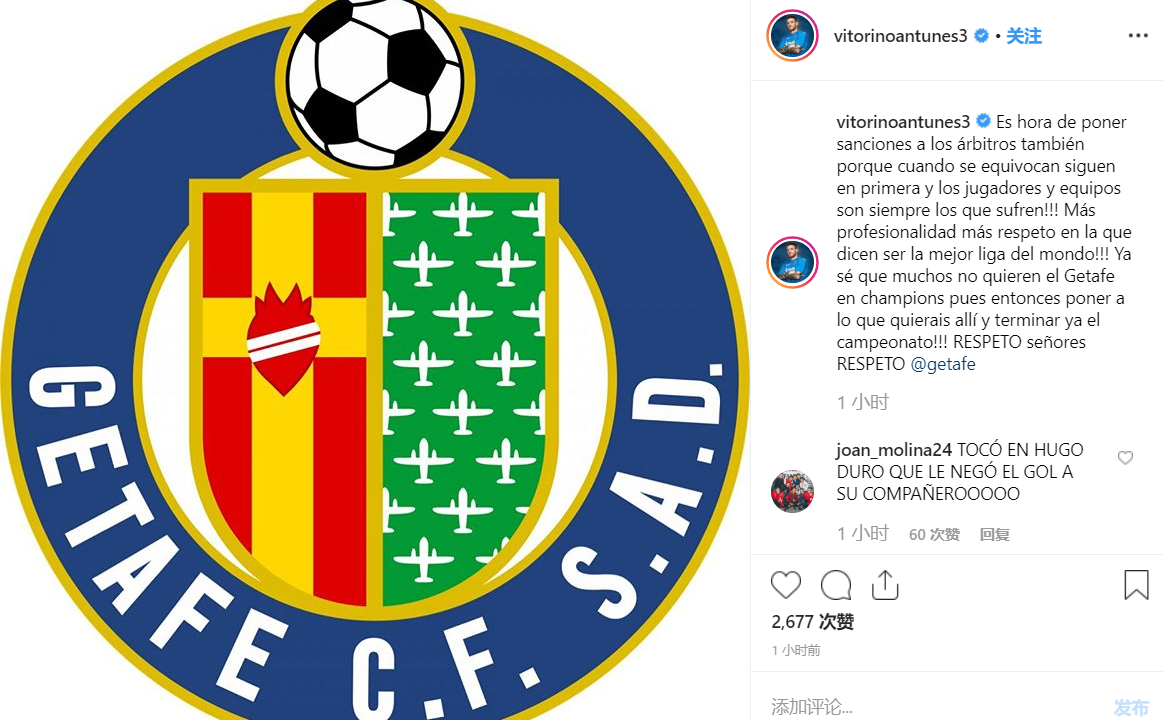The image size is (1163, 720).
Task: Open the vitorinoantunes3 header profile avatar
Action: point(792,36)
